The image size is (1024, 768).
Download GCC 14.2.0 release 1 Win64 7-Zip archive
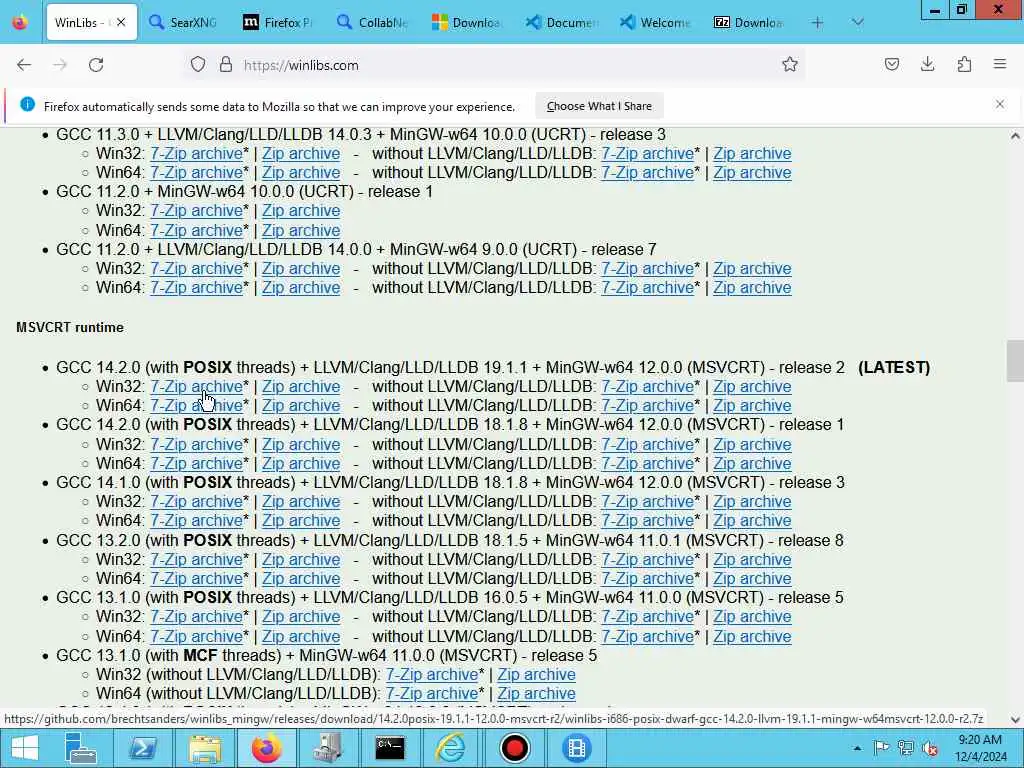tap(197, 464)
